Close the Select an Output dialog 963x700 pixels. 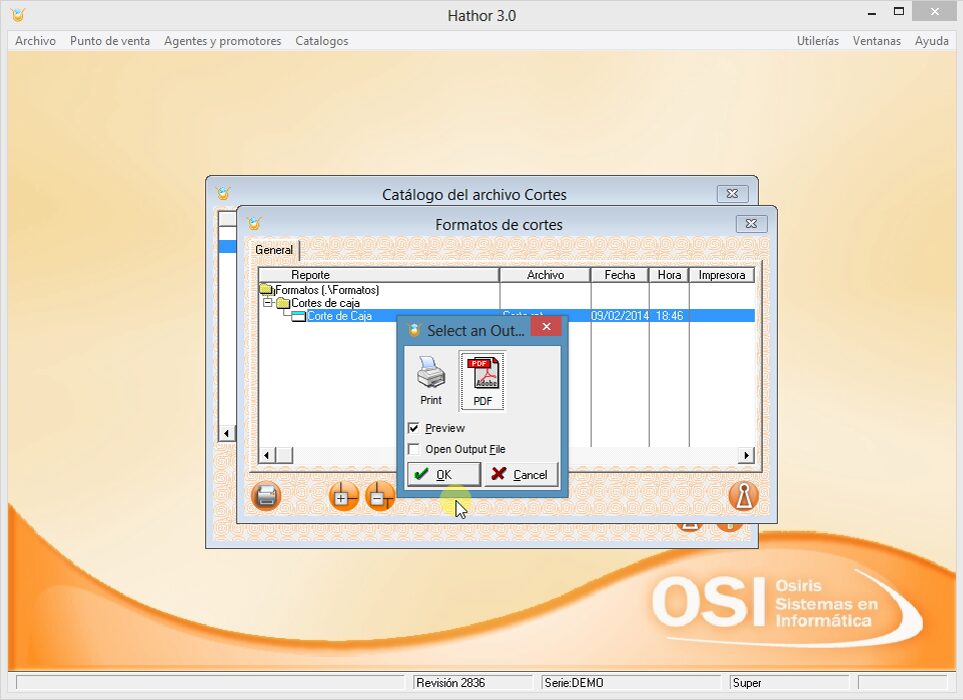(x=546, y=327)
